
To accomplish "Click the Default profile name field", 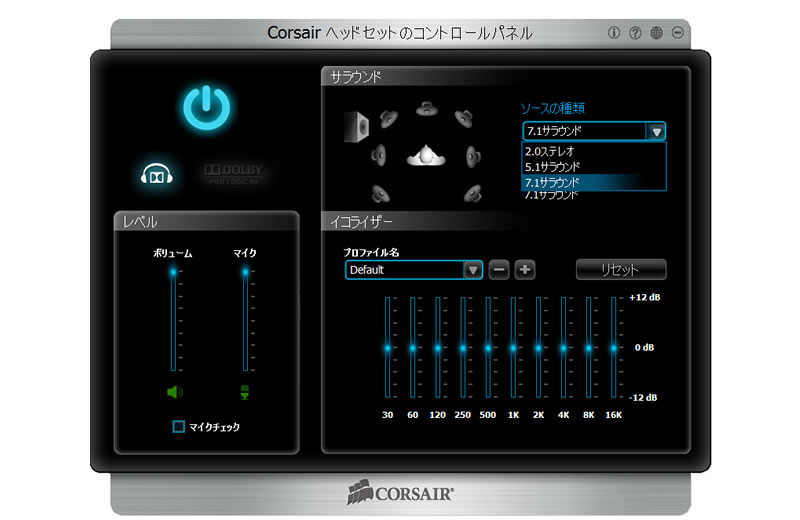I will [405, 270].
